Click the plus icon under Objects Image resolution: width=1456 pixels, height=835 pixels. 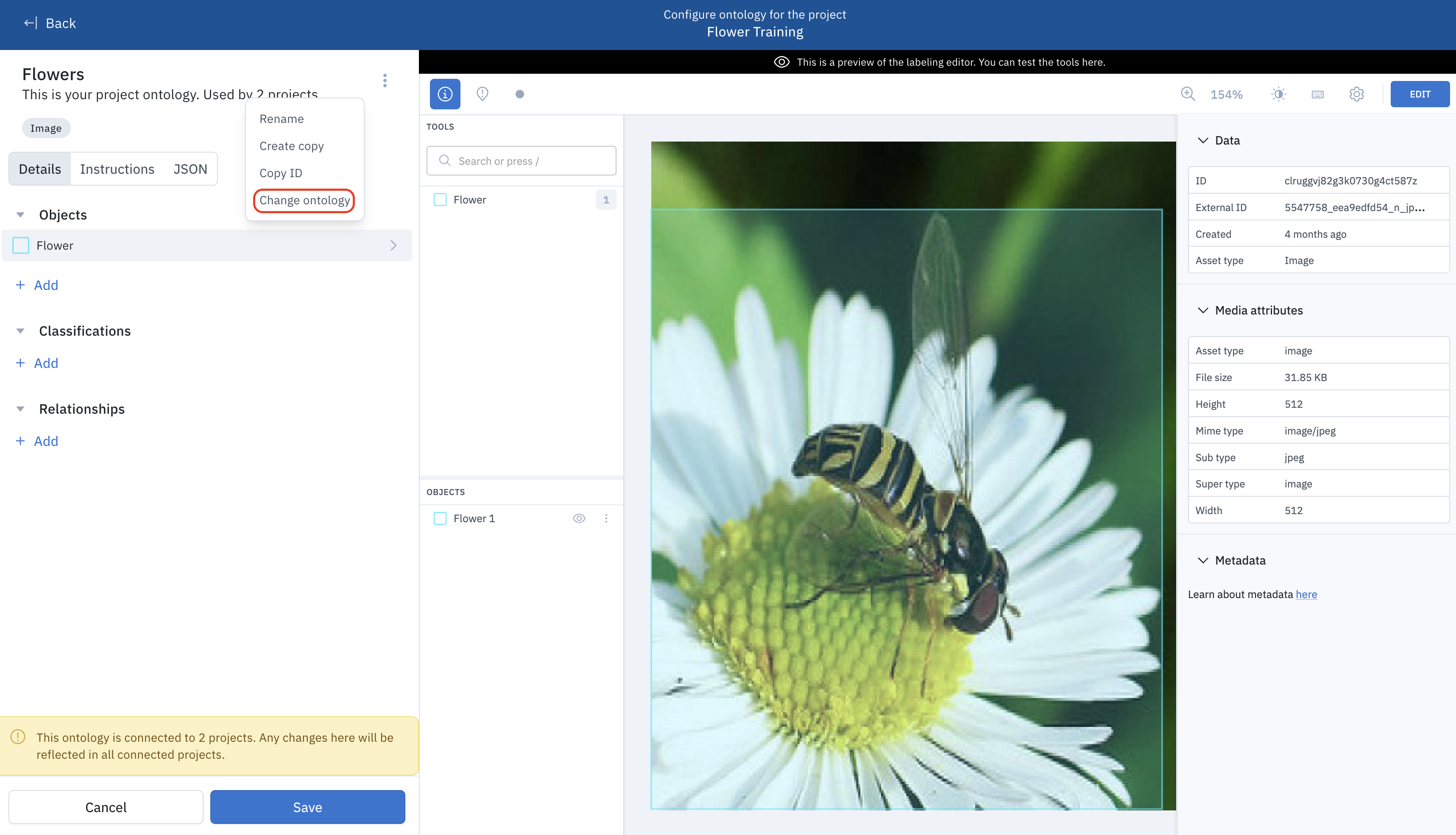coord(20,285)
